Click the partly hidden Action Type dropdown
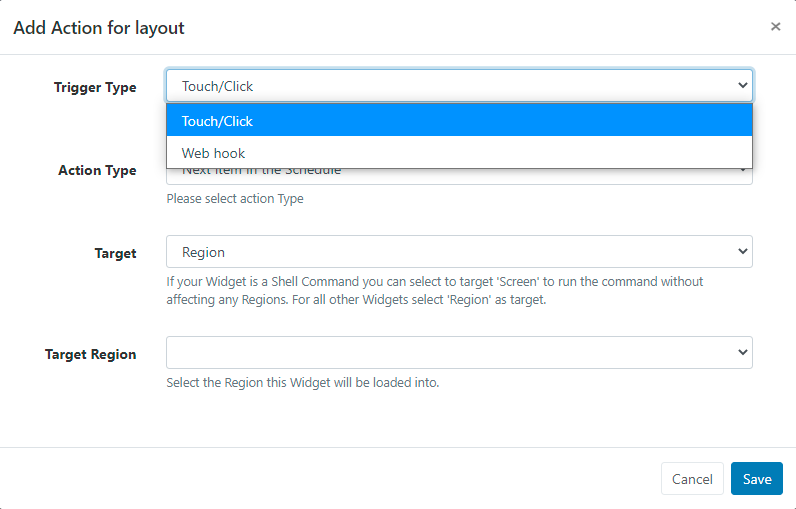 459,176
